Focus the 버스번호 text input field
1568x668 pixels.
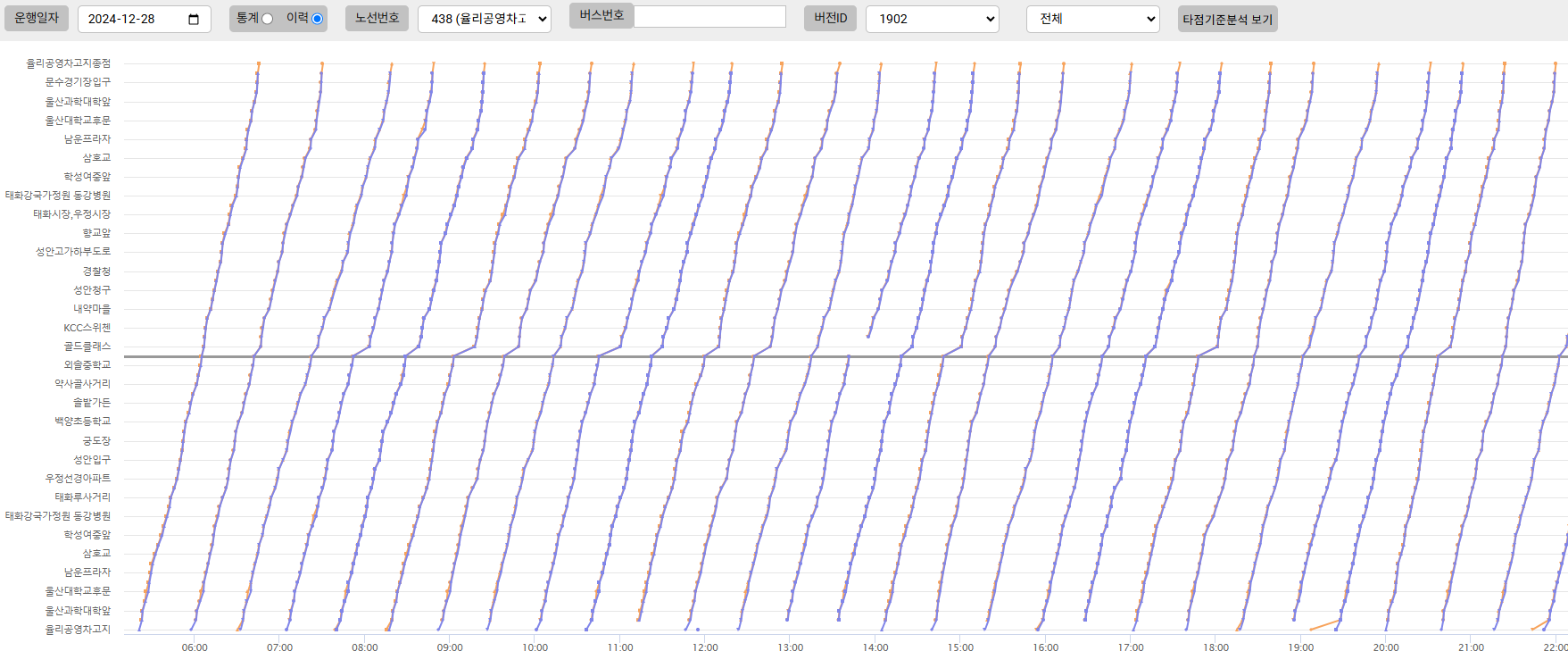point(709,16)
